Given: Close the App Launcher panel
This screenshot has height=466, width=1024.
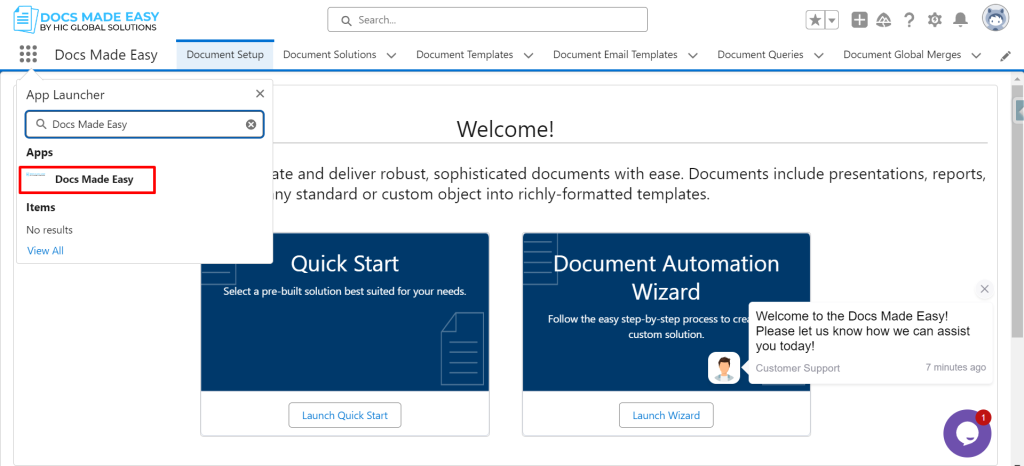Looking at the screenshot, I should coord(260,94).
